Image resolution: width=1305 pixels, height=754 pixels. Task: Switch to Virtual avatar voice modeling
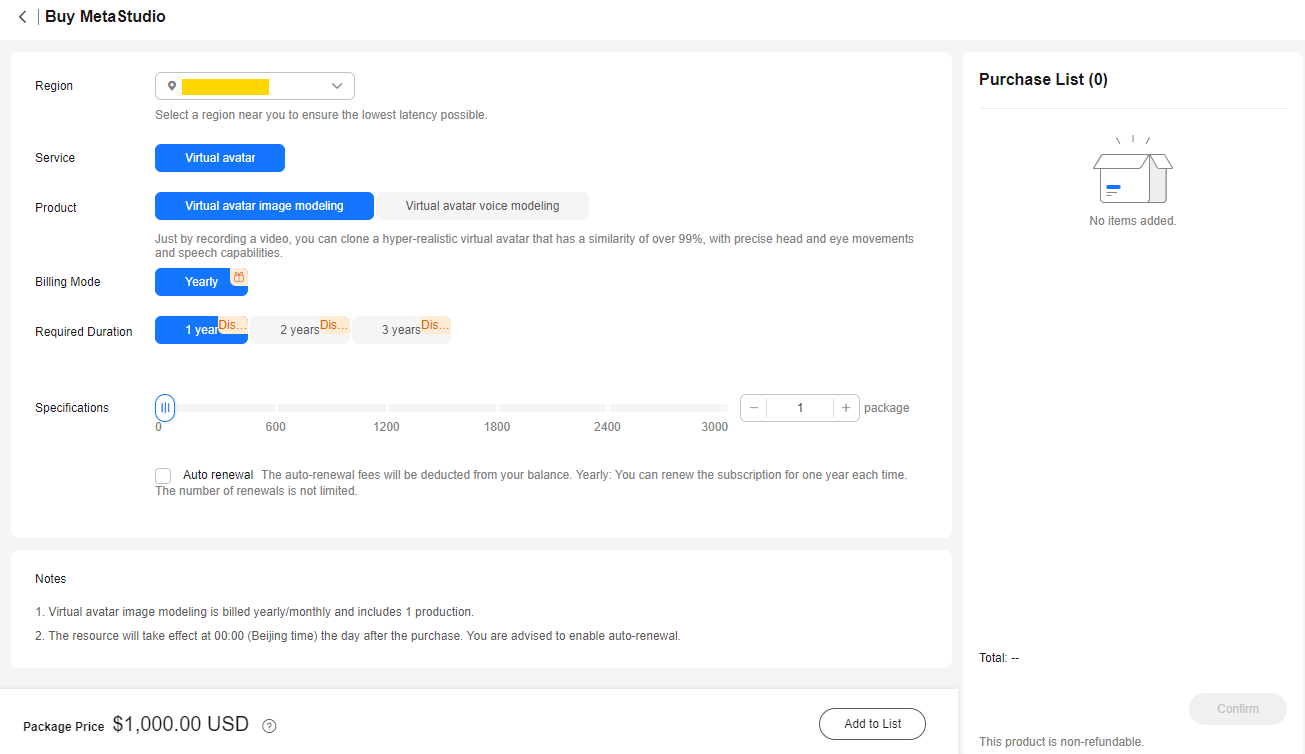point(482,206)
